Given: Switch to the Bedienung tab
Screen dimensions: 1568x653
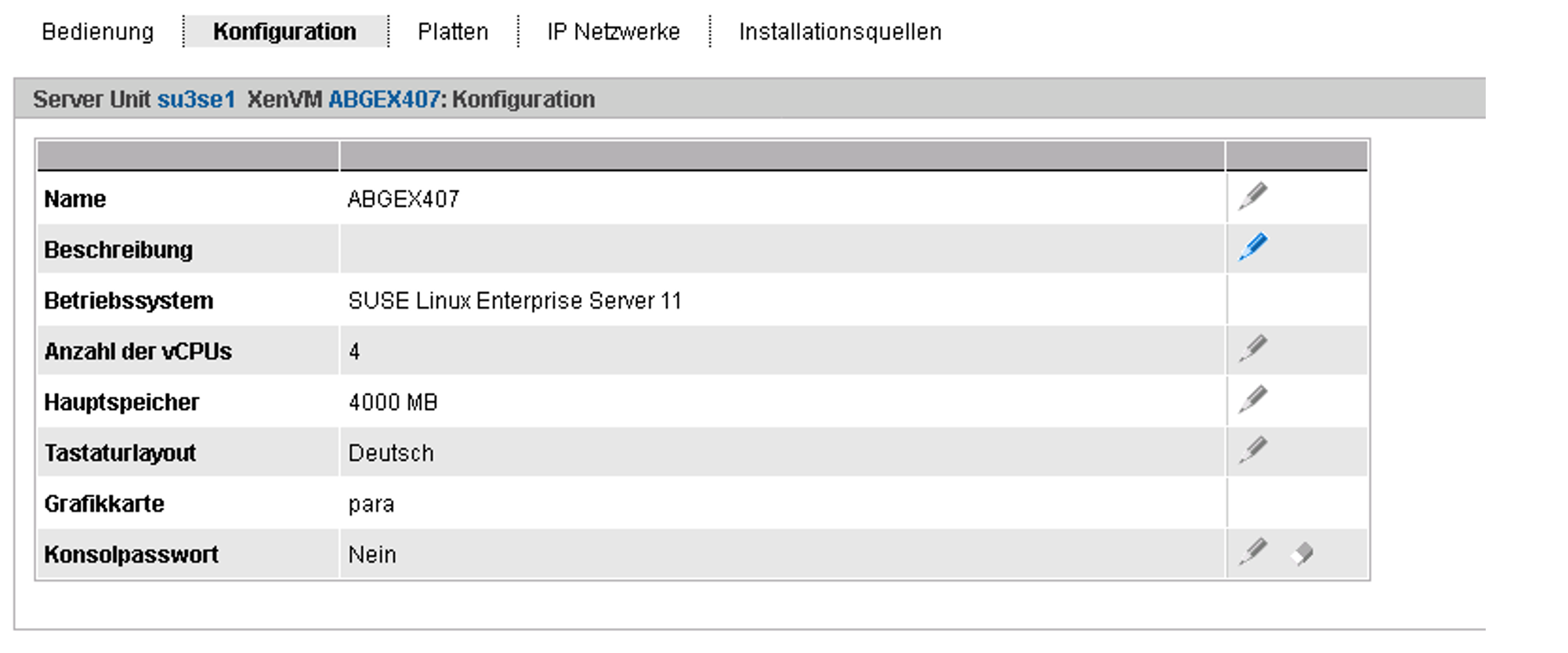Looking at the screenshot, I should point(98,31).
